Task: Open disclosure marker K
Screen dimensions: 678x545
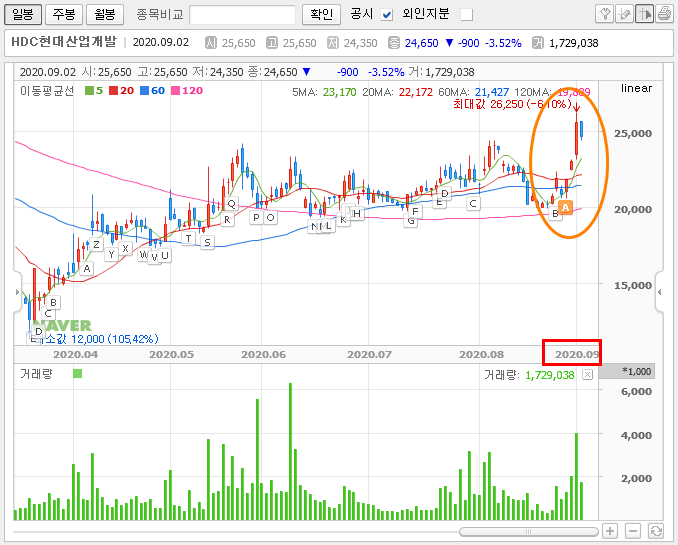Action: pos(343,220)
